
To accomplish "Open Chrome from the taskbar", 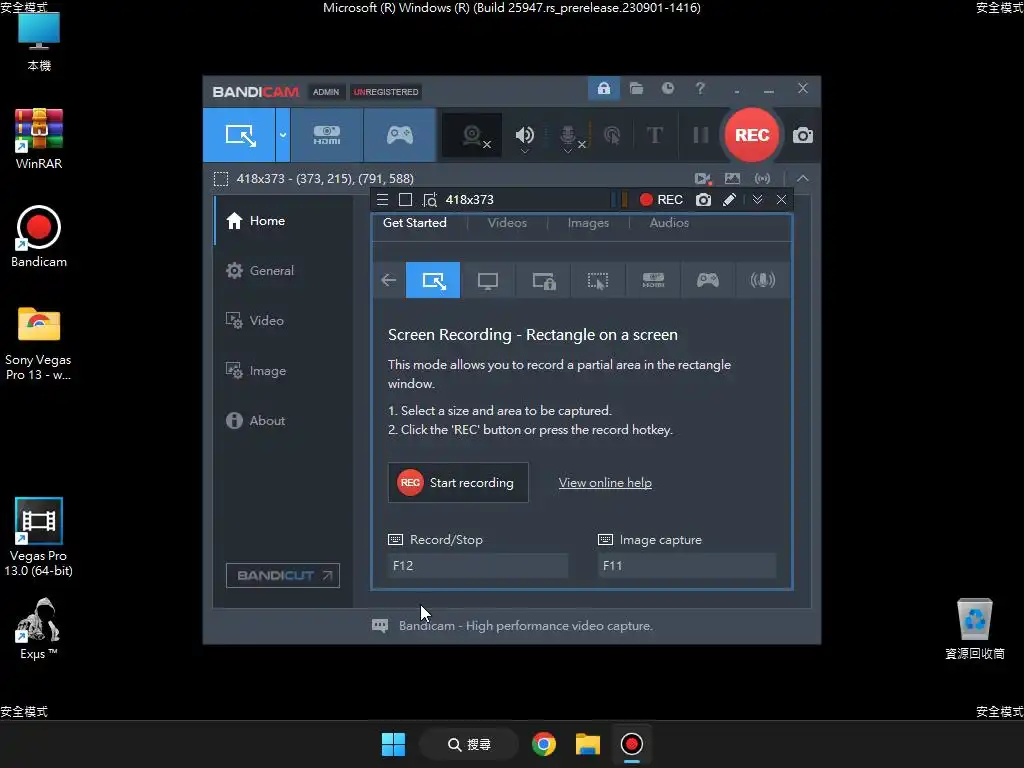I will pyautogui.click(x=543, y=744).
